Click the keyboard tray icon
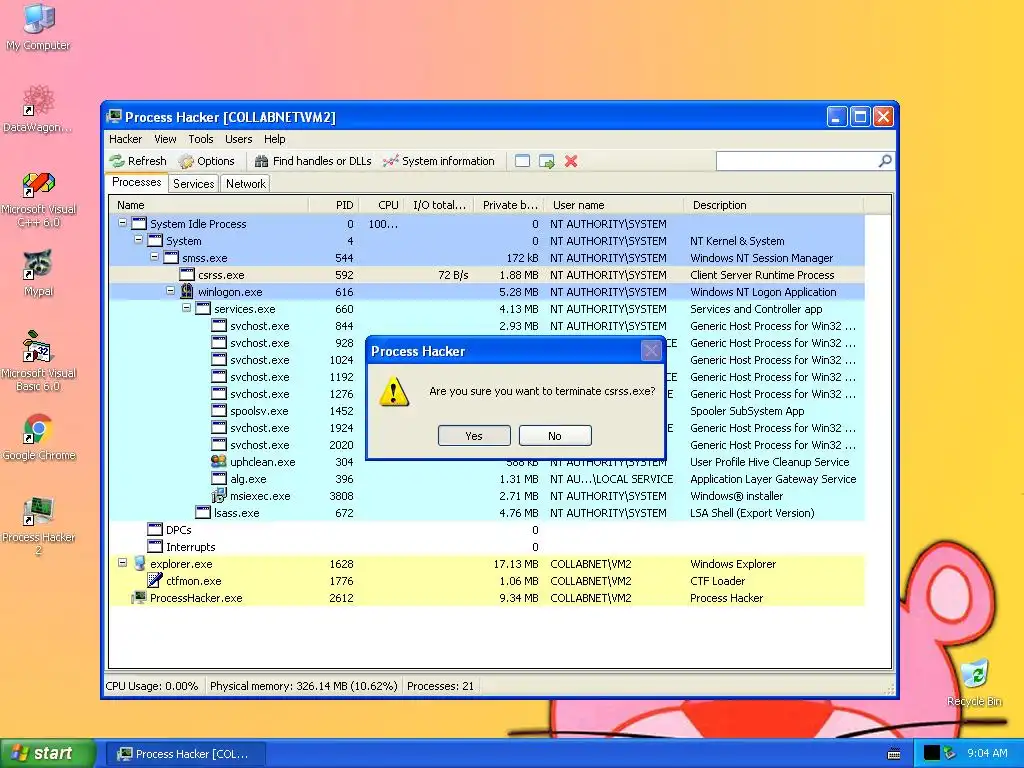The image size is (1024, 768). [x=895, y=754]
